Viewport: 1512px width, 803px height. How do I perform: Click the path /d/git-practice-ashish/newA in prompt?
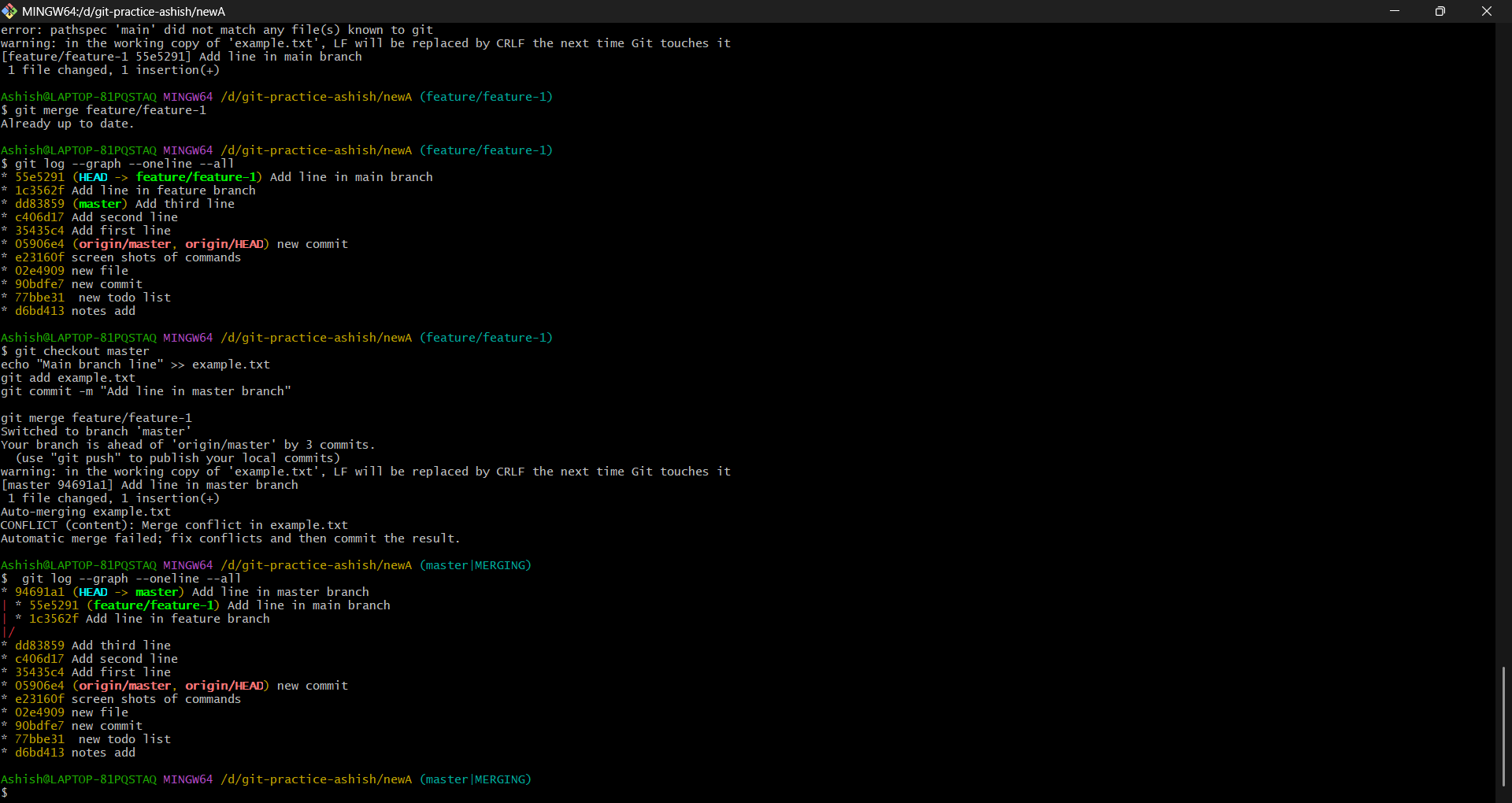[316, 96]
